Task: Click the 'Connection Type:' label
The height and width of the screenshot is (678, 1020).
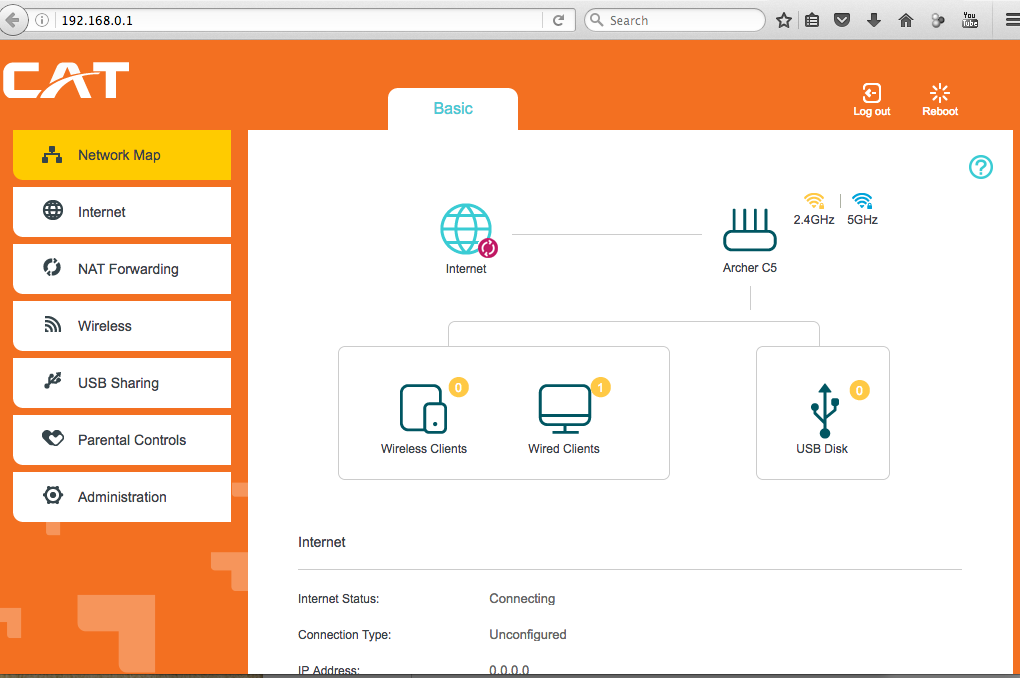Action: [x=345, y=634]
